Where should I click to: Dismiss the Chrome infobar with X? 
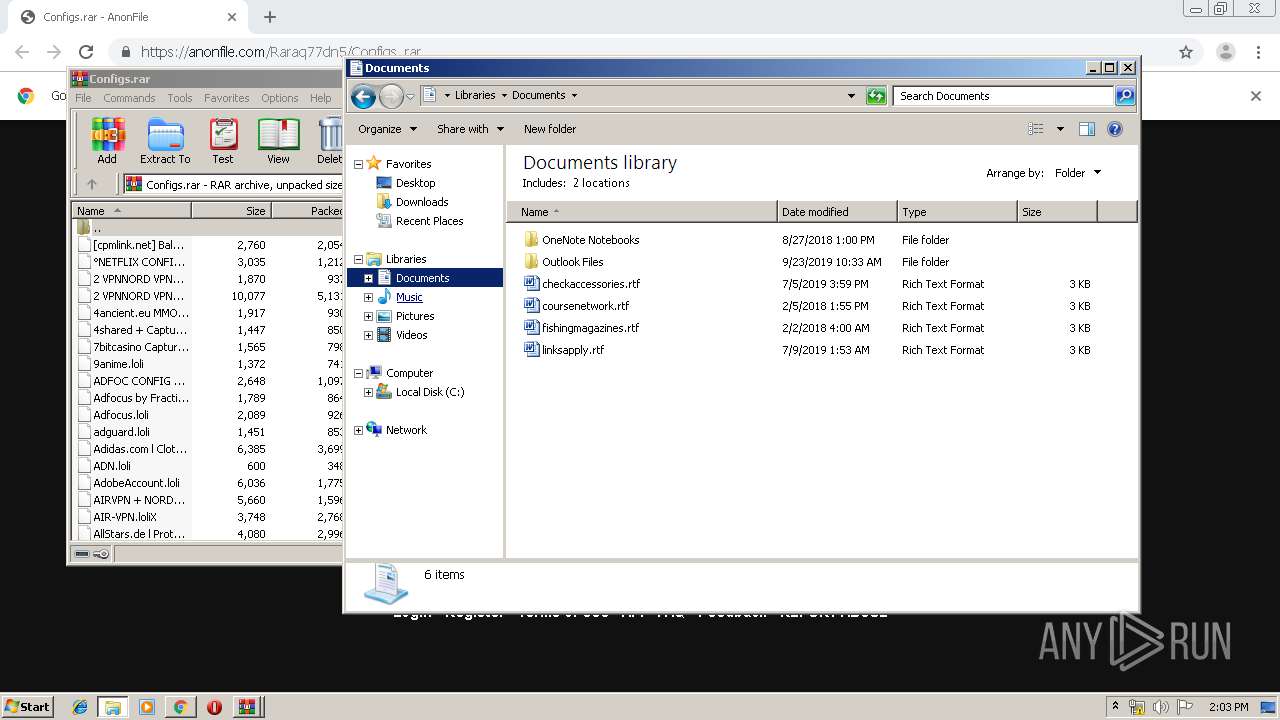pyautogui.click(x=1256, y=96)
